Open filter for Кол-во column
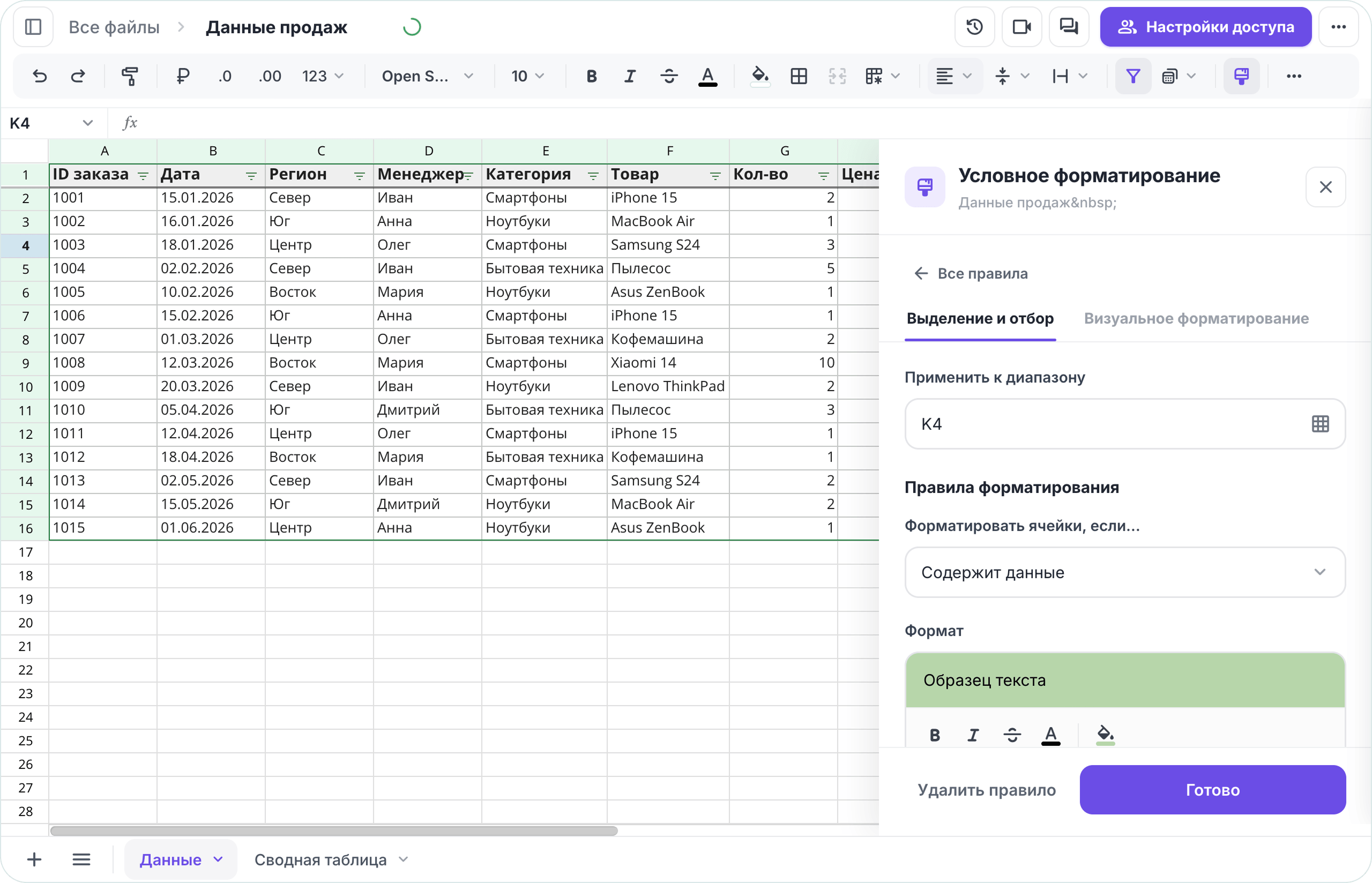Viewport: 1372px width, 883px height. coord(824,176)
